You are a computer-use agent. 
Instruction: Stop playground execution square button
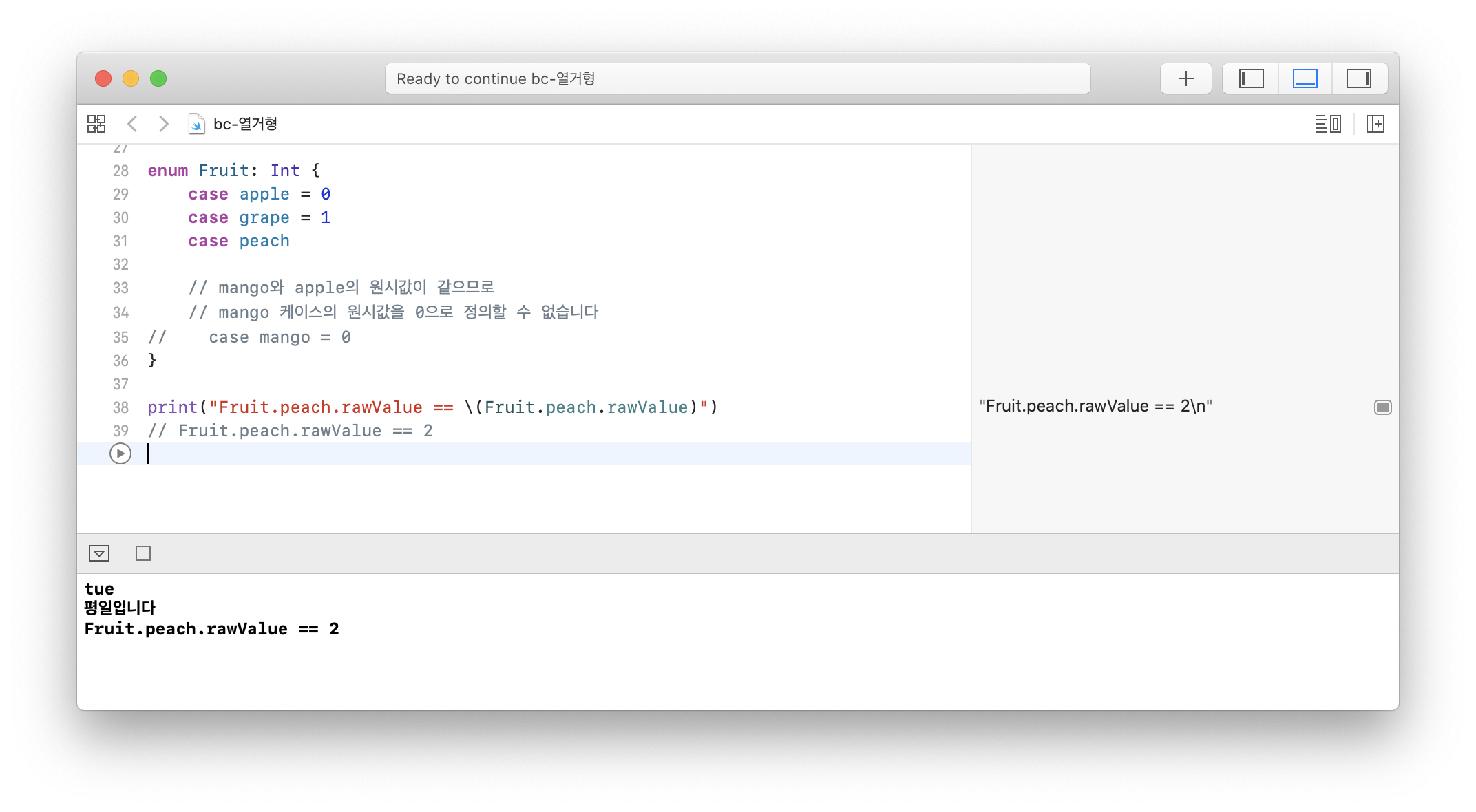coord(143,553)
